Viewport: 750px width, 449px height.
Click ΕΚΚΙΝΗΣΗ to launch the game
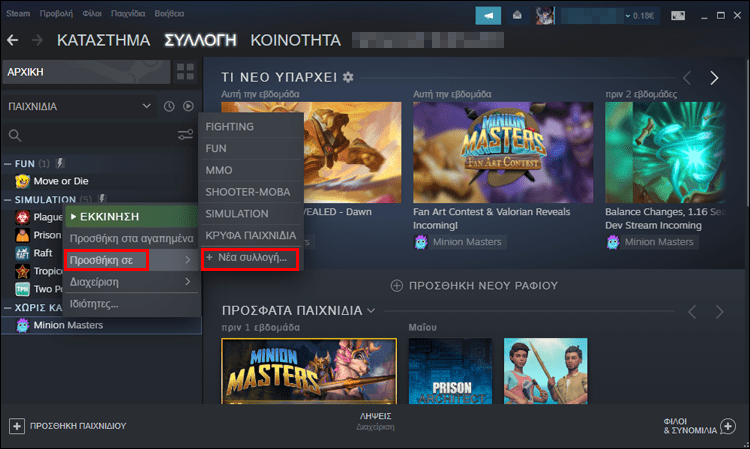click(131, 217)
